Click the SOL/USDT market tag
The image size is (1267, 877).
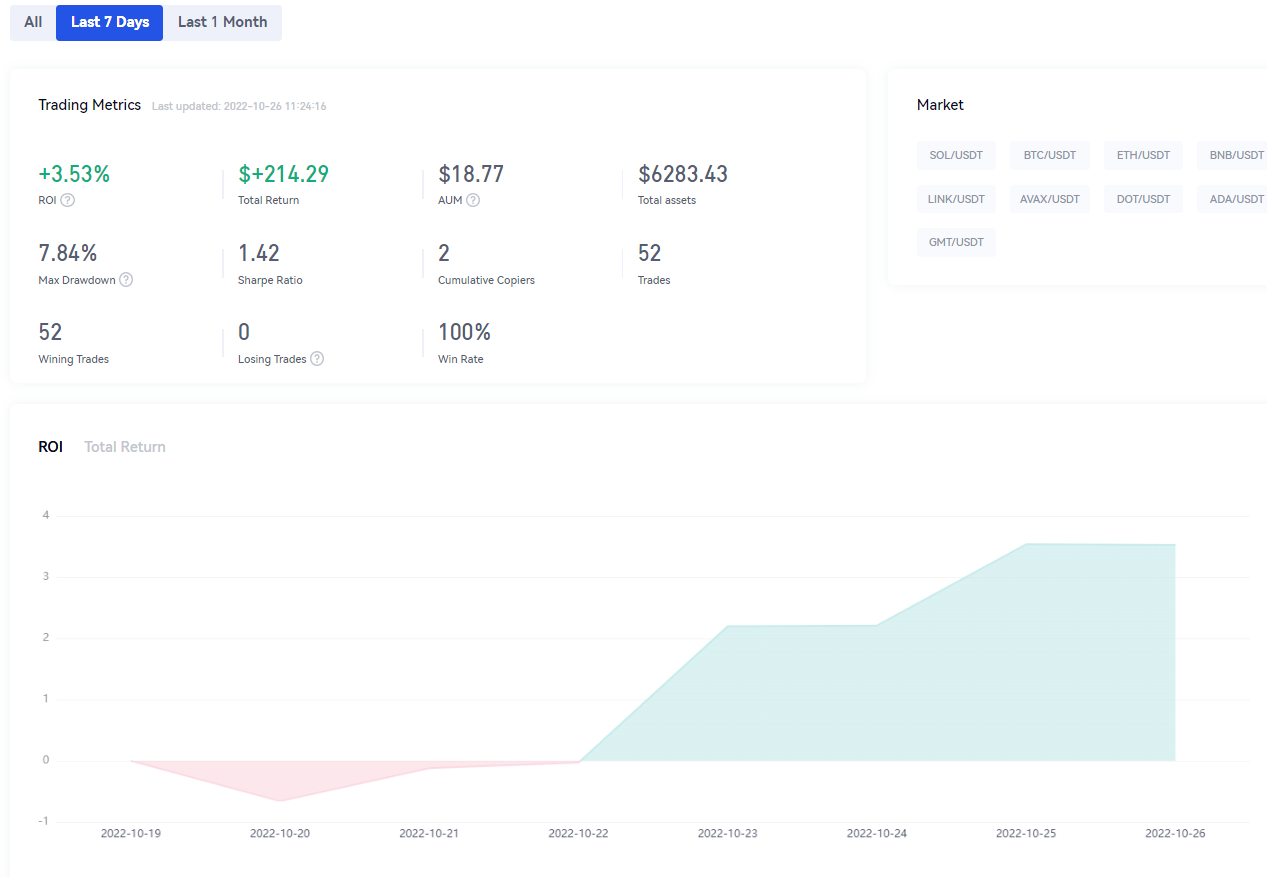point(956,155)
